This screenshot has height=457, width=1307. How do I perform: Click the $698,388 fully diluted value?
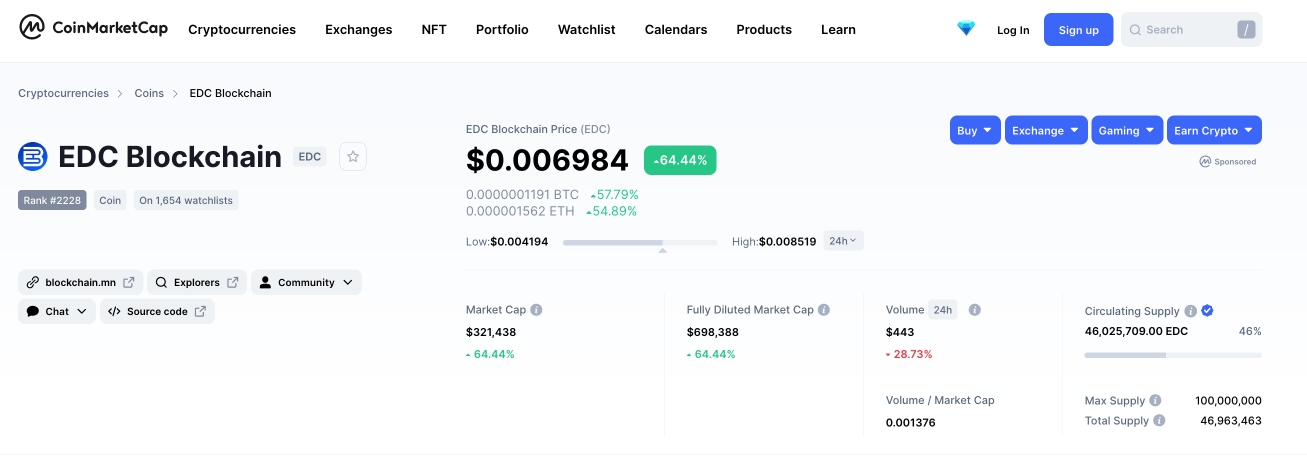[x=713, y=332]
